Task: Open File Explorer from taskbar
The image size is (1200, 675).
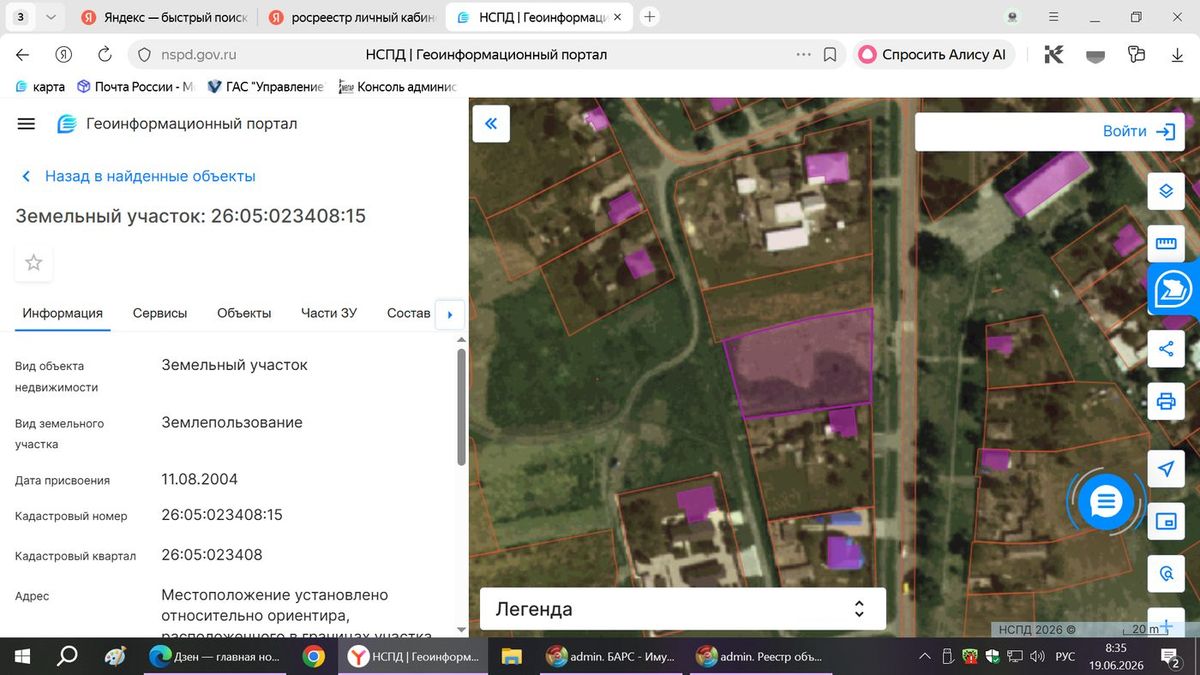Action: point(511,657)
